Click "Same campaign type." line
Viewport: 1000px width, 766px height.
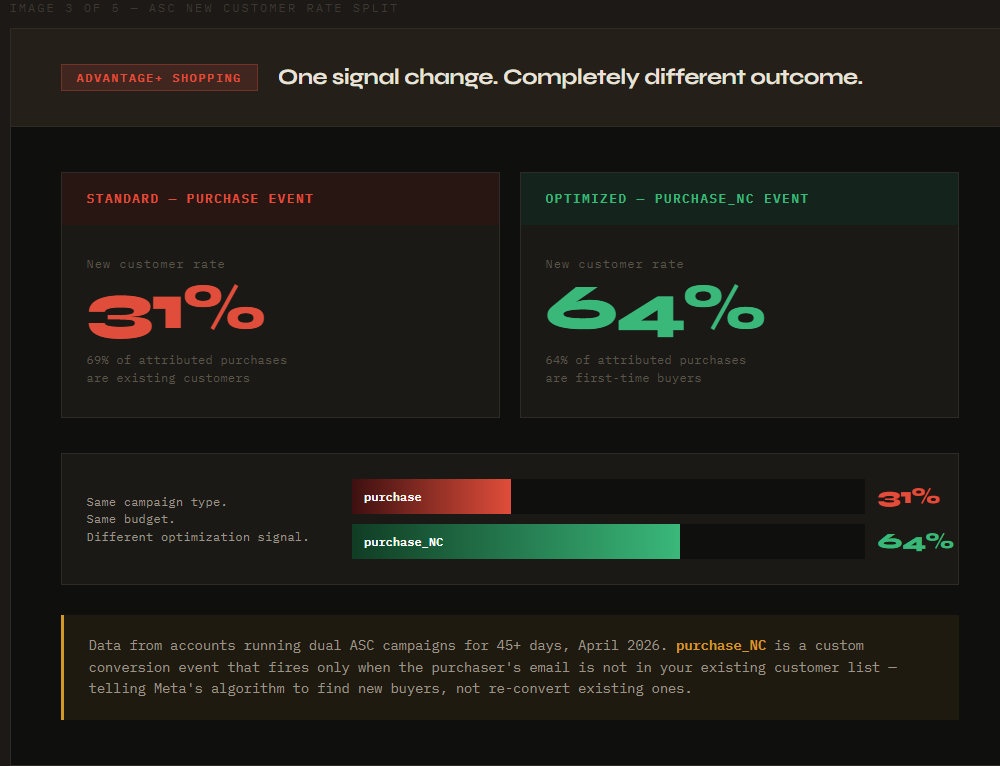pos(157,503)
